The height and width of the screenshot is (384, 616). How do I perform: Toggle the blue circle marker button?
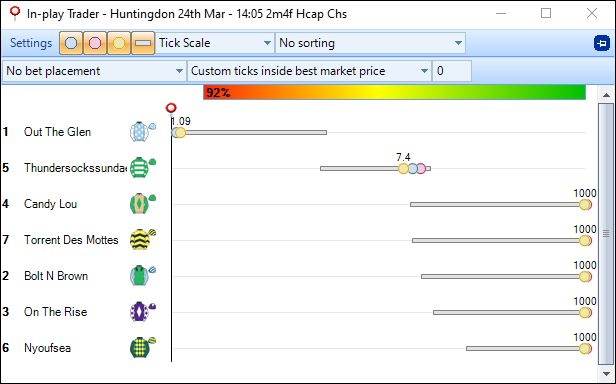pyautogui.click(x=71, y=43)
